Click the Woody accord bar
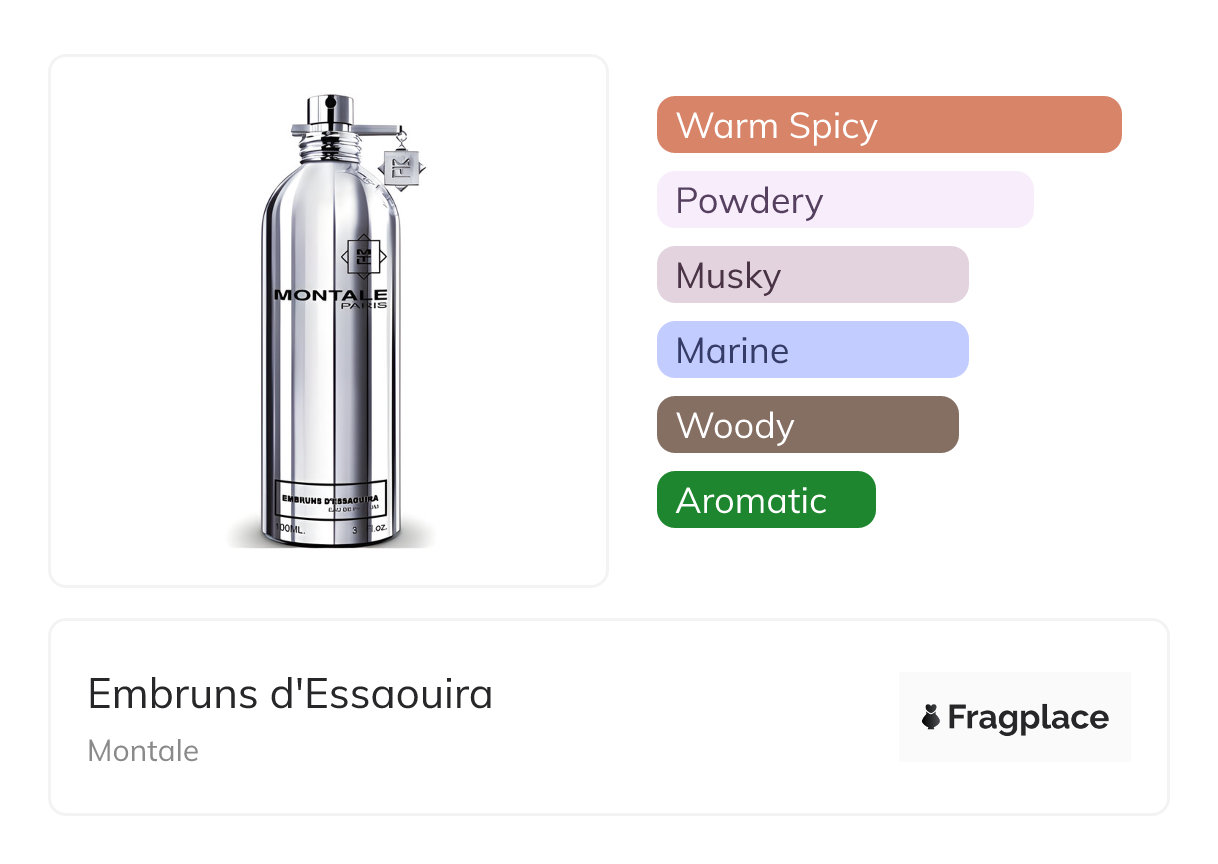The width and height of the screenshot is (1218, 864). point(808,425)
